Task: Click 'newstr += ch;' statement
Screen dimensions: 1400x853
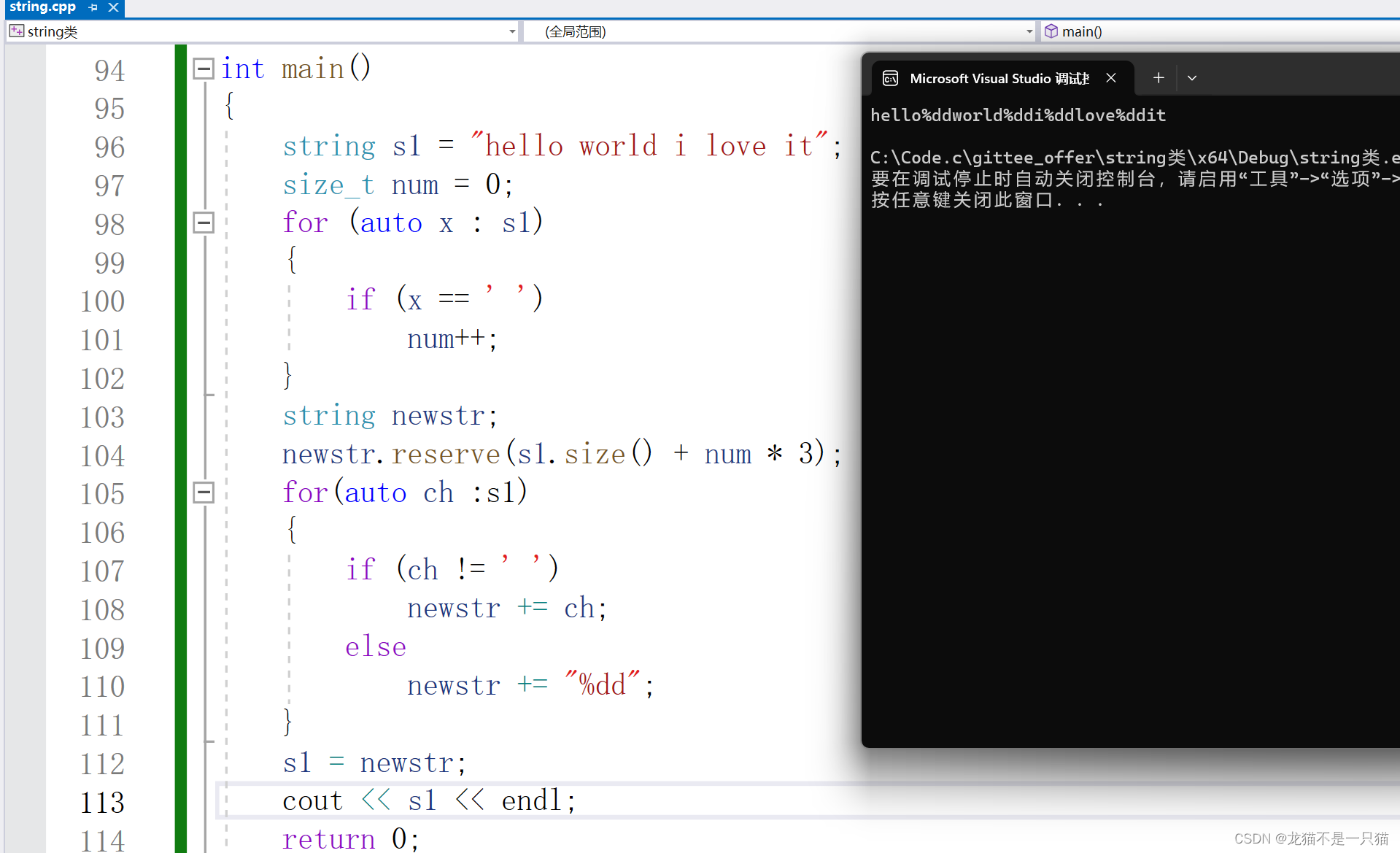Action: pos(507,608)
